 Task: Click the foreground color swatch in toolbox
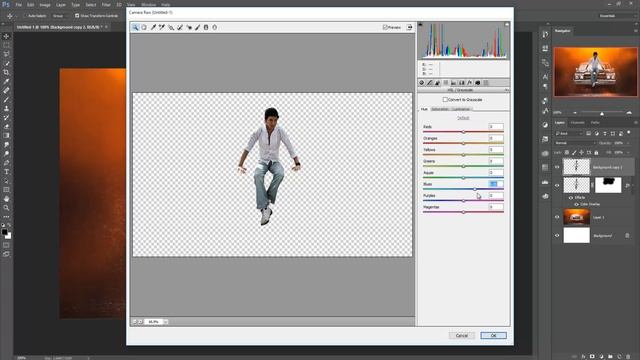4,232
